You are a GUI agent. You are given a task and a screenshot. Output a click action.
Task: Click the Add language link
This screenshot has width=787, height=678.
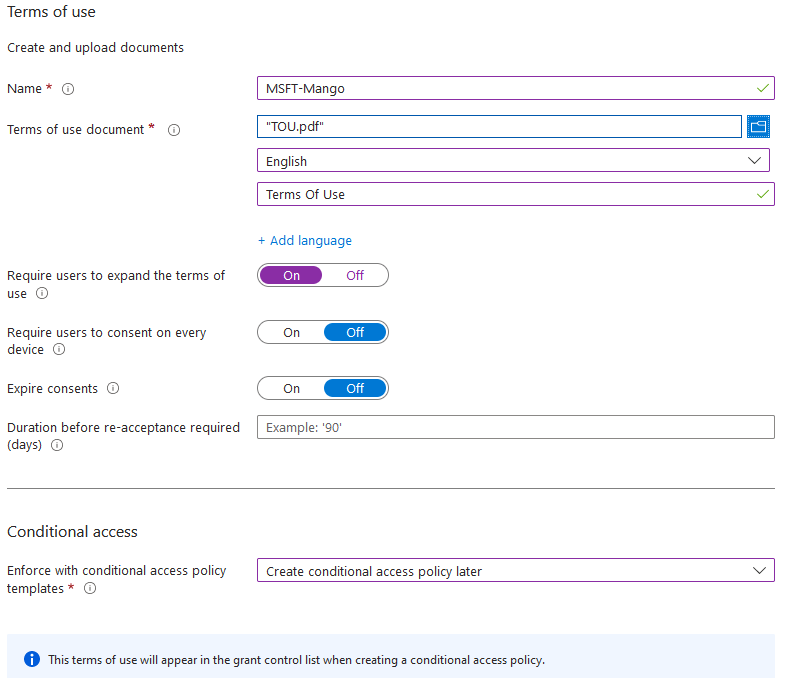(305, 240)
